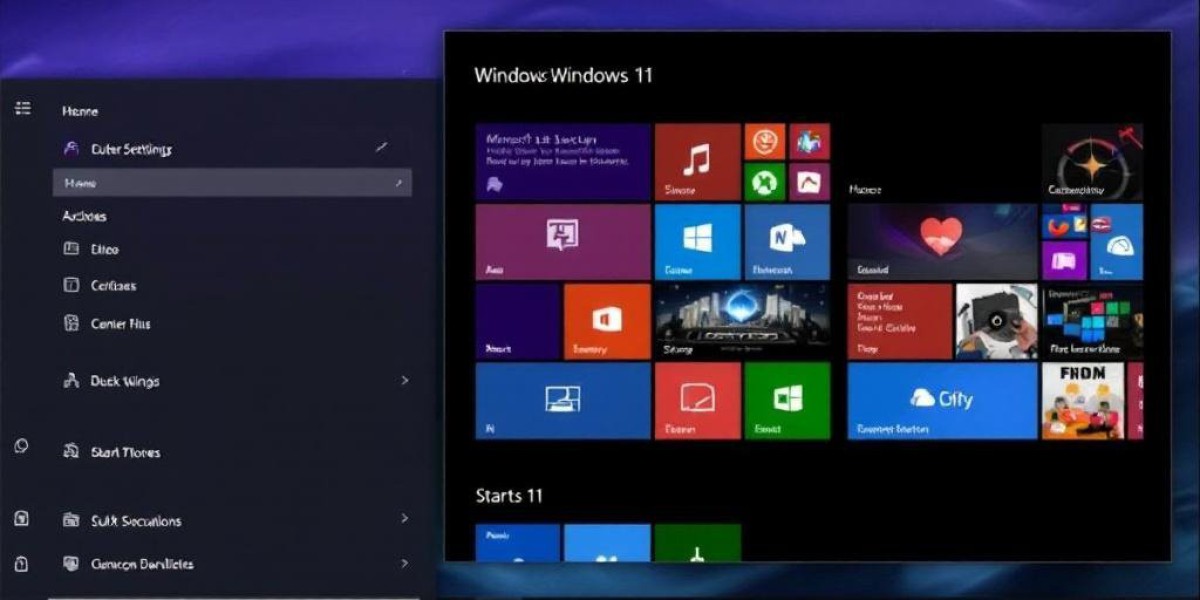
Task: Open the OneNote tile
Action: click(x=787, y=241)
